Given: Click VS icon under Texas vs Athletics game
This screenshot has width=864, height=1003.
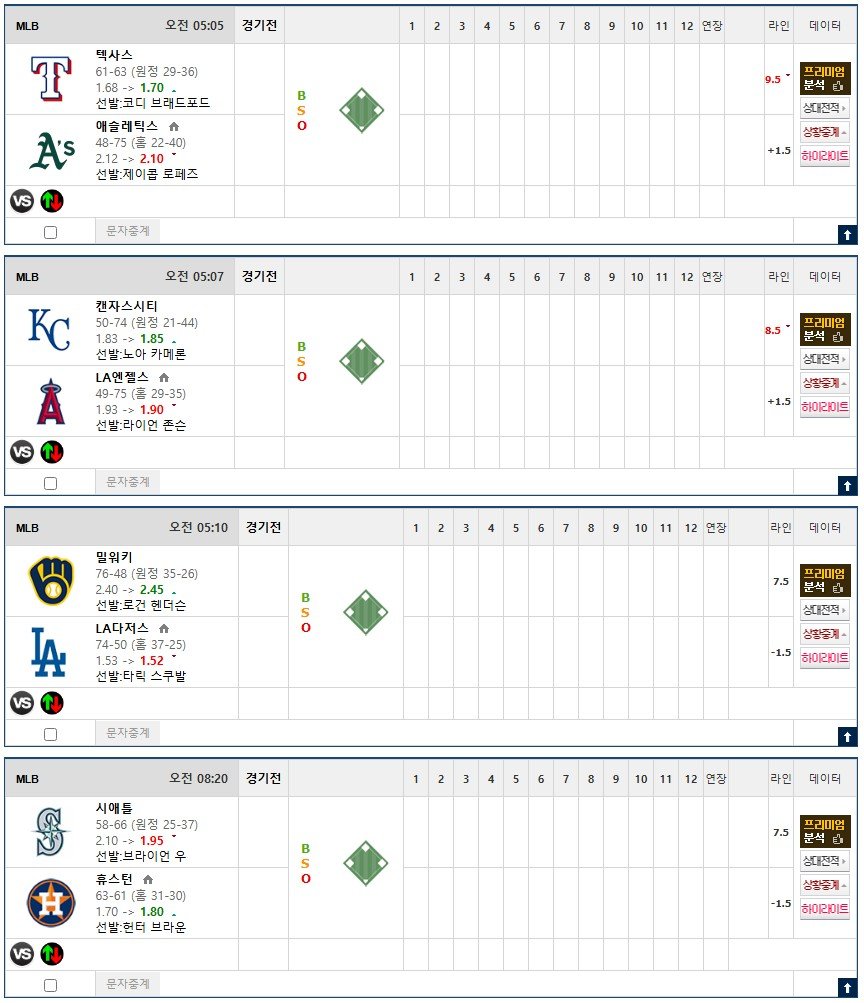Looking at the screenshot, I should 22,201.
